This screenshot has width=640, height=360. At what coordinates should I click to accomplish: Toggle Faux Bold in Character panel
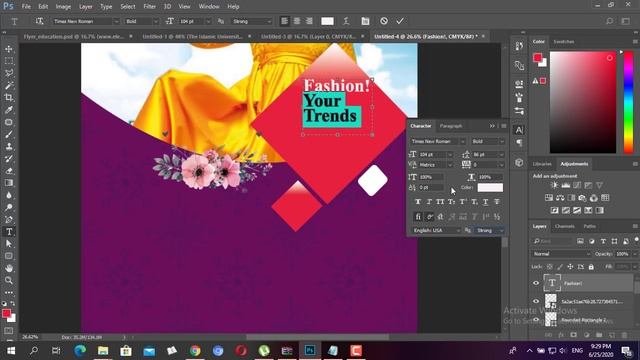pyautogui.click(x=418, y=202)
